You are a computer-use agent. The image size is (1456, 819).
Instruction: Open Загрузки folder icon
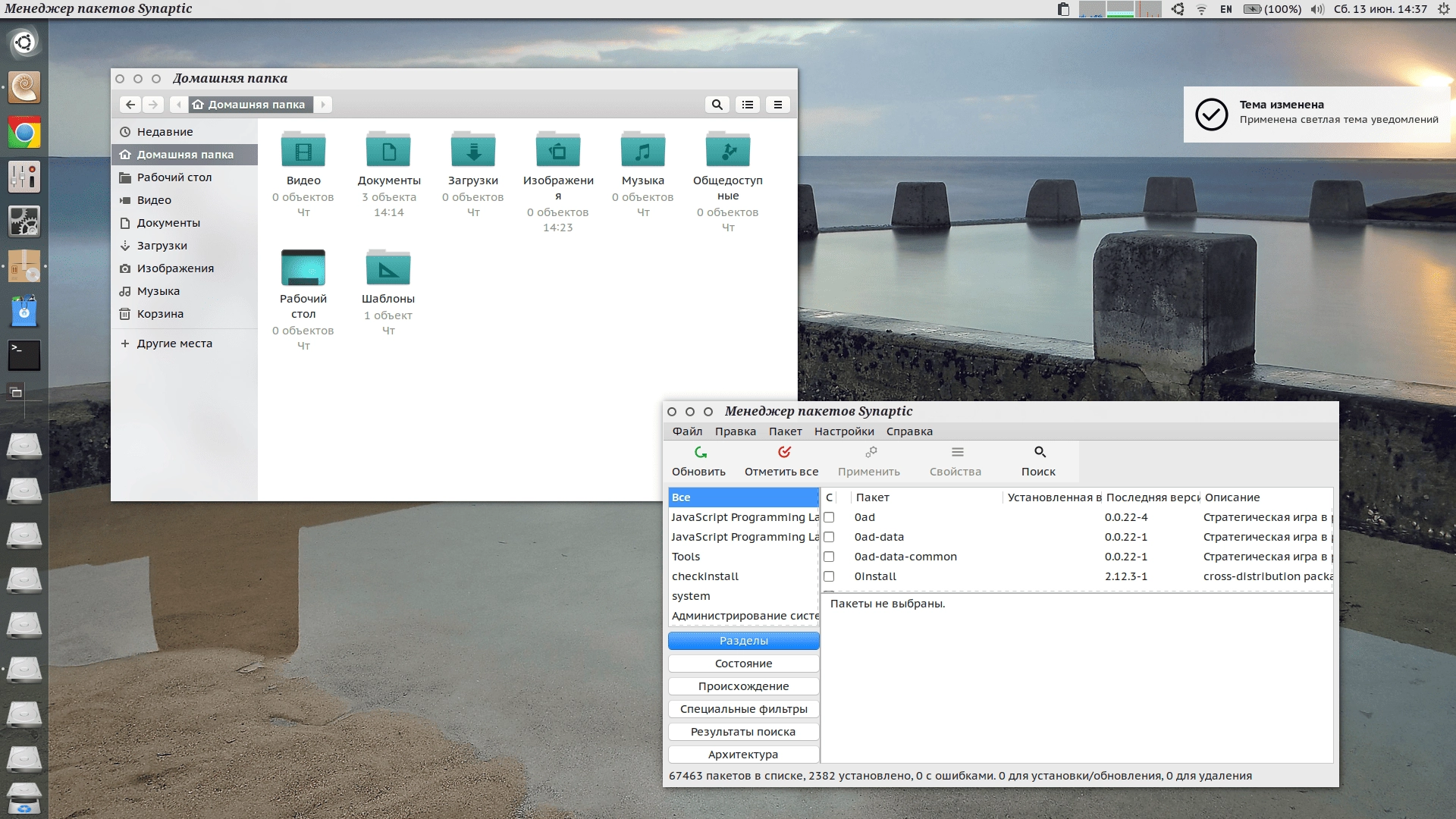pyautogui.click(x=473, y=149)
